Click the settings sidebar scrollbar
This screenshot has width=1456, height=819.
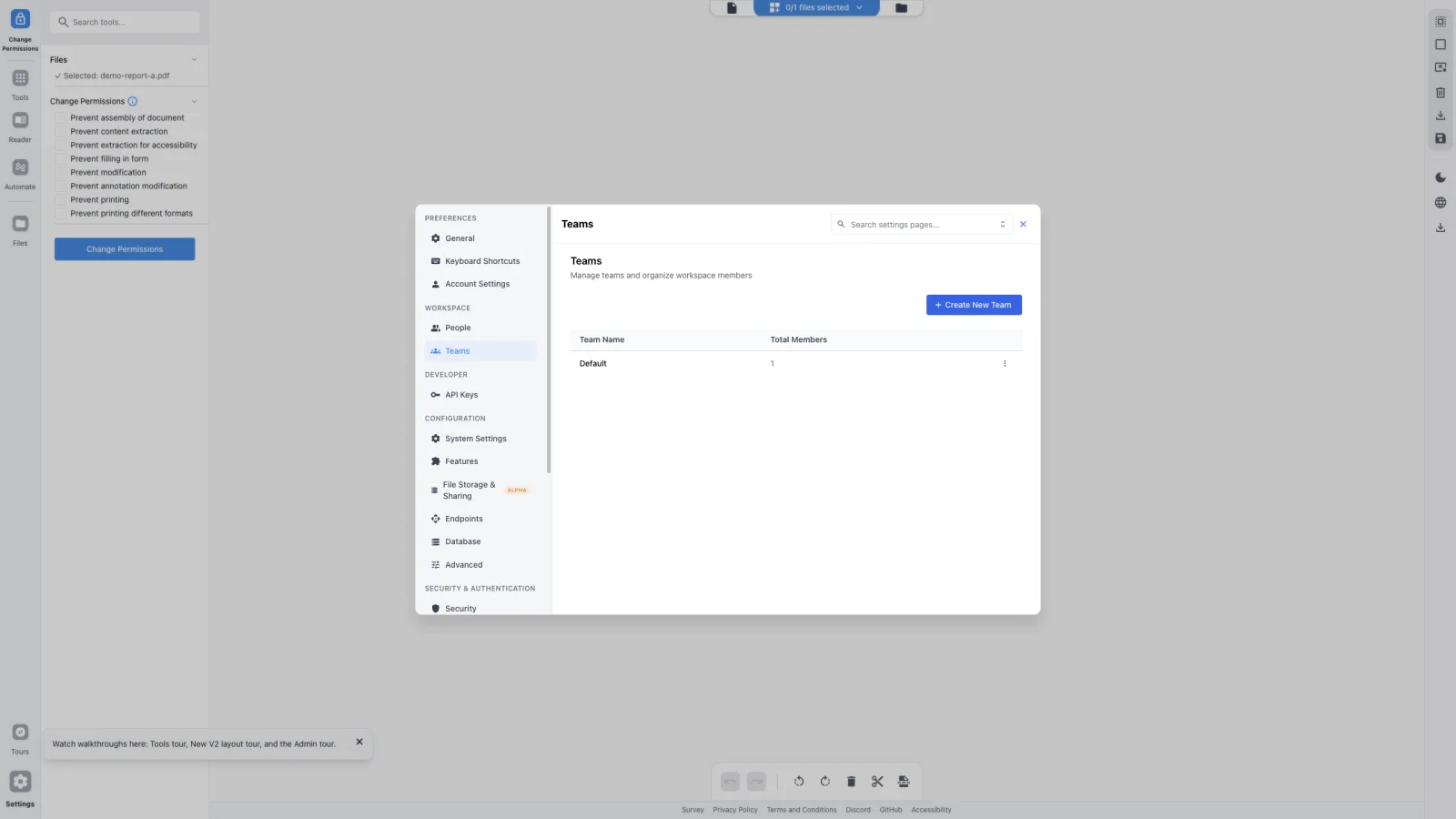[549, 340]
